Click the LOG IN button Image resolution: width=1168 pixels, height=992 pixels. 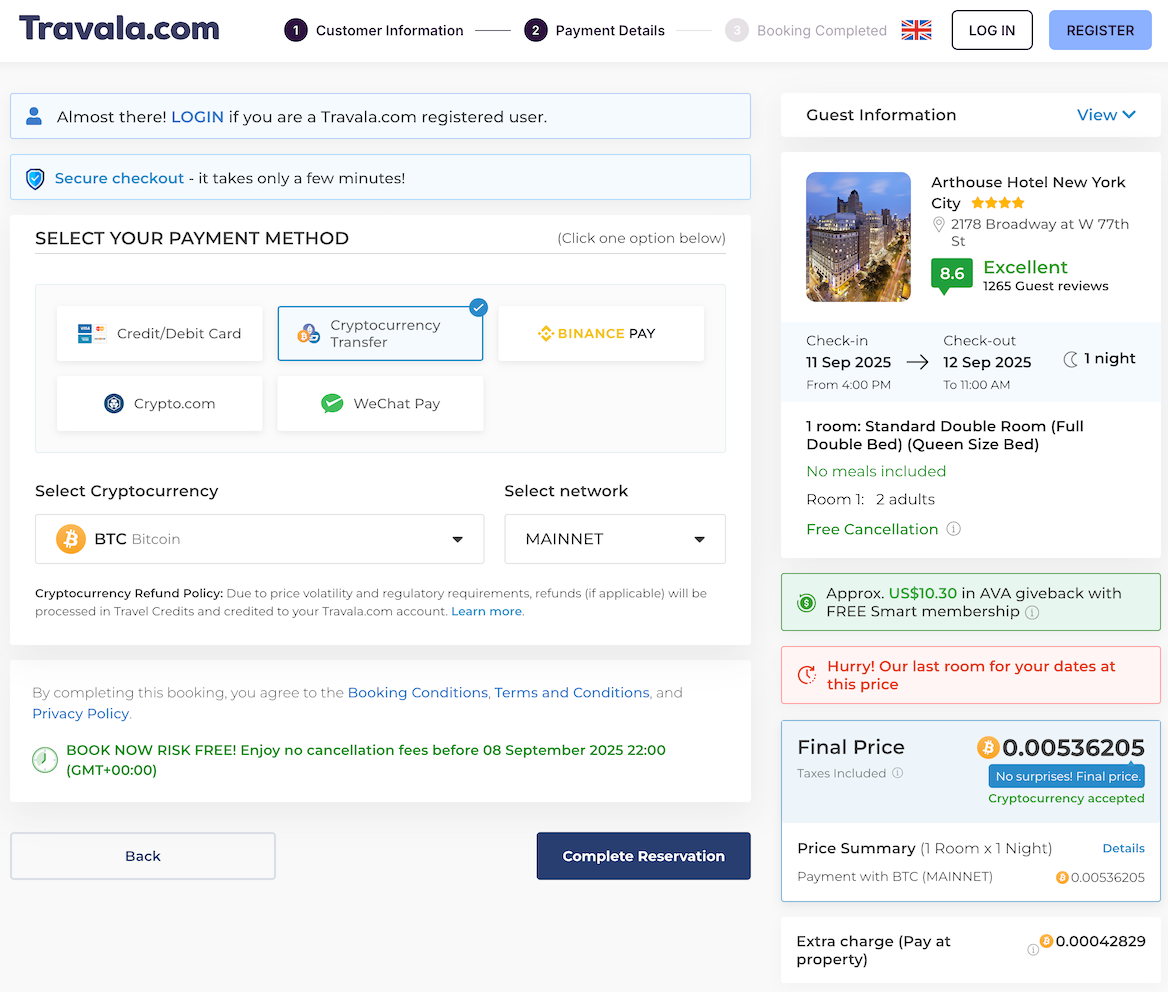991,31
